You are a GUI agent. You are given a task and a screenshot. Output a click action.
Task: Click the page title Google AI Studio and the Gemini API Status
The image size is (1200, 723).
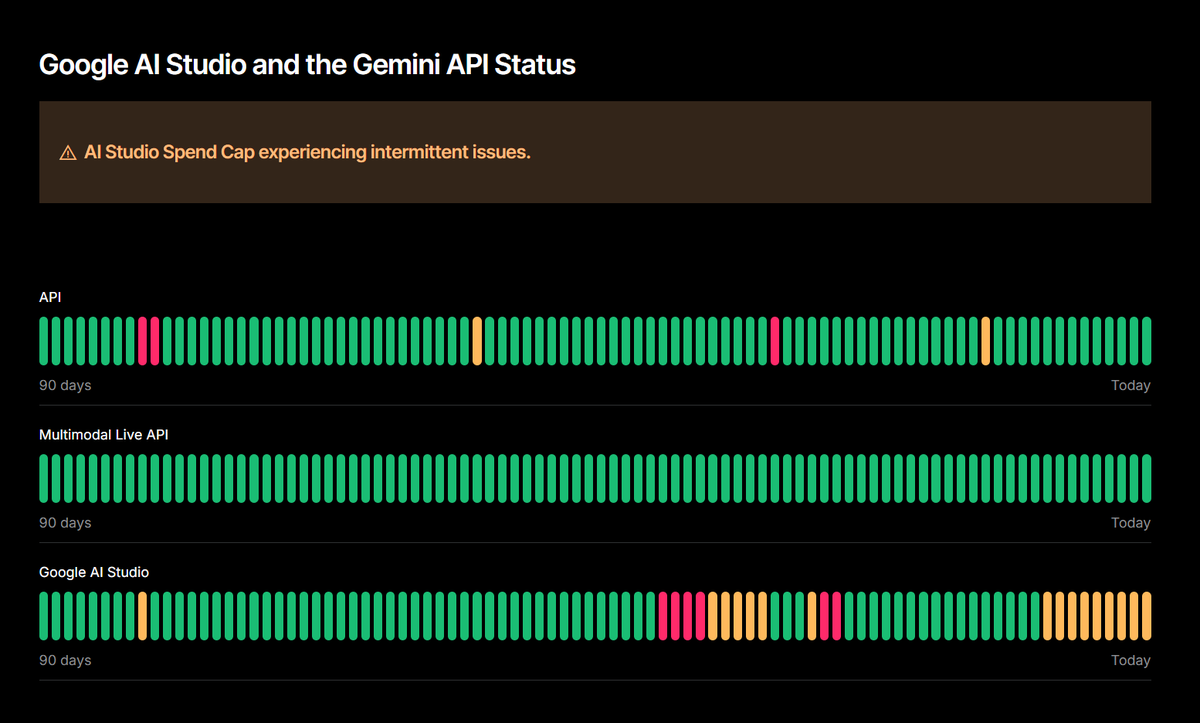tap(307, 65)
